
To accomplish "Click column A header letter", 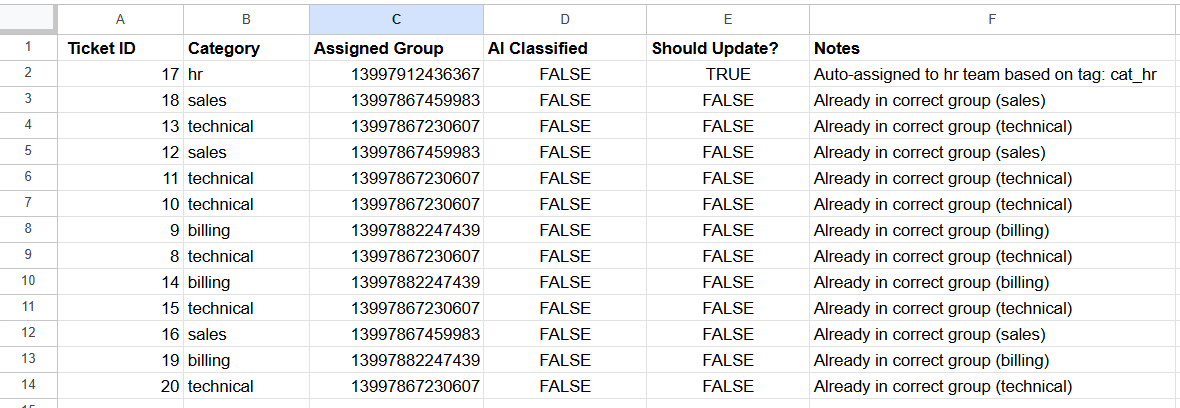I will click(120, 19).
